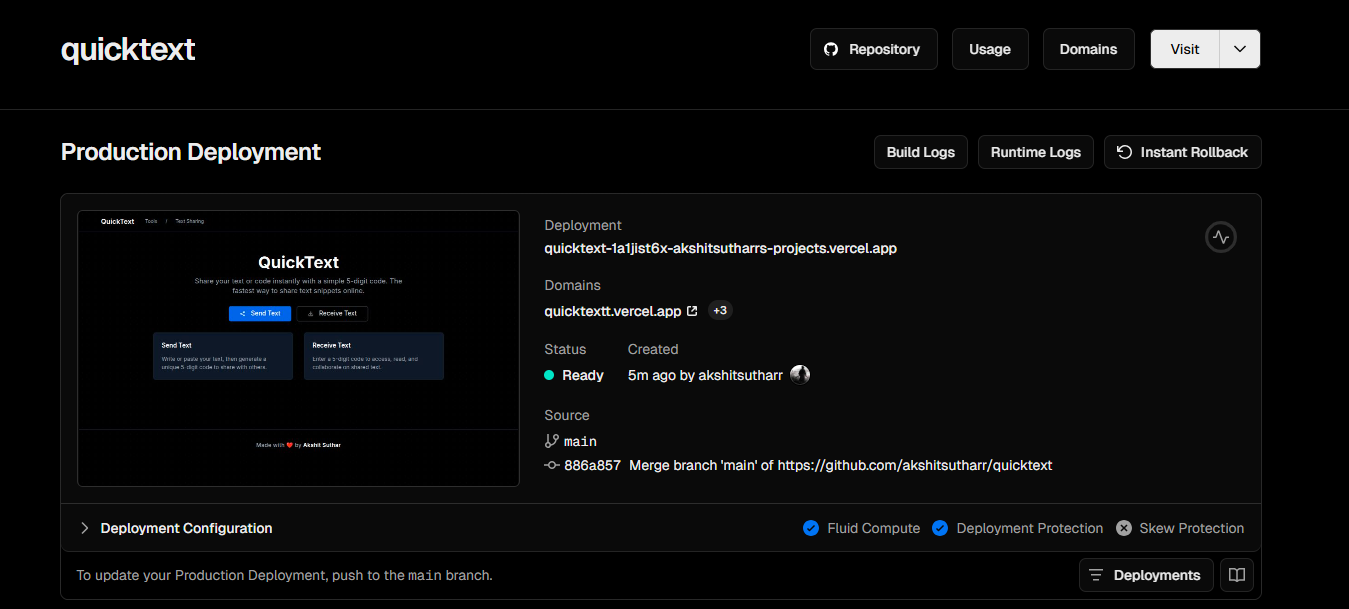Open the Deployments list button
The height and width of the screenshot is (609, 1349).
tap(1146, 575)
